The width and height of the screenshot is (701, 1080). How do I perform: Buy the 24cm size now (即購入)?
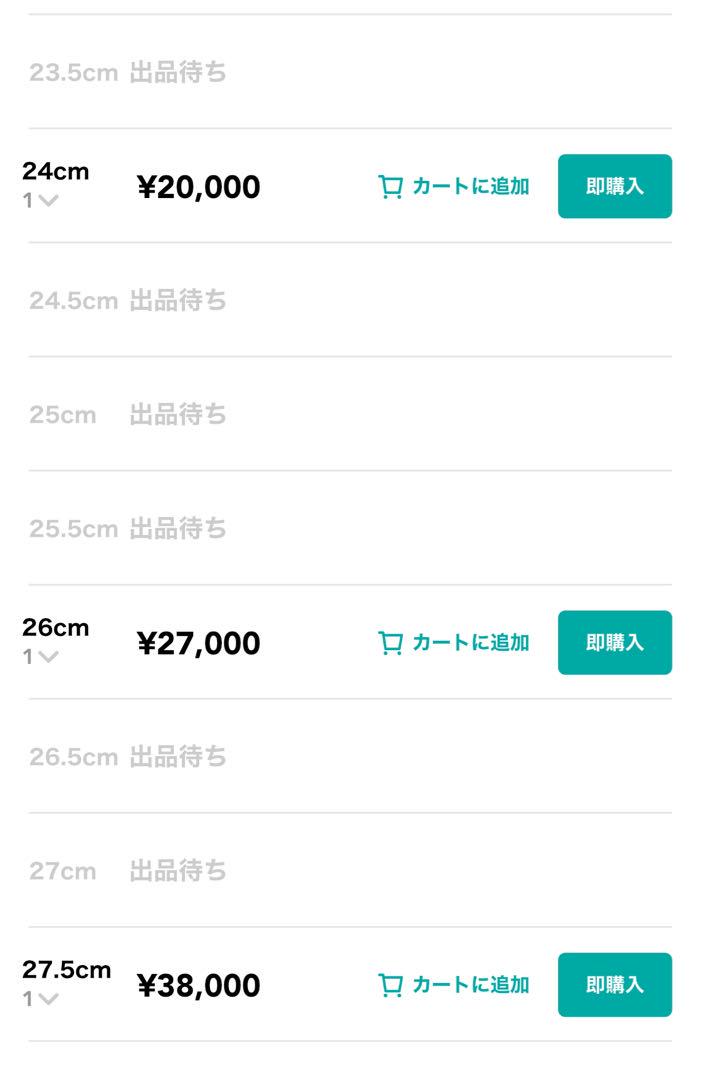tap(615, 187)
